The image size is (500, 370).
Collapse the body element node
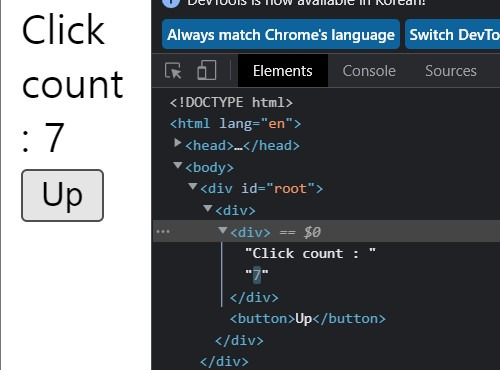[x=178, y=165]
